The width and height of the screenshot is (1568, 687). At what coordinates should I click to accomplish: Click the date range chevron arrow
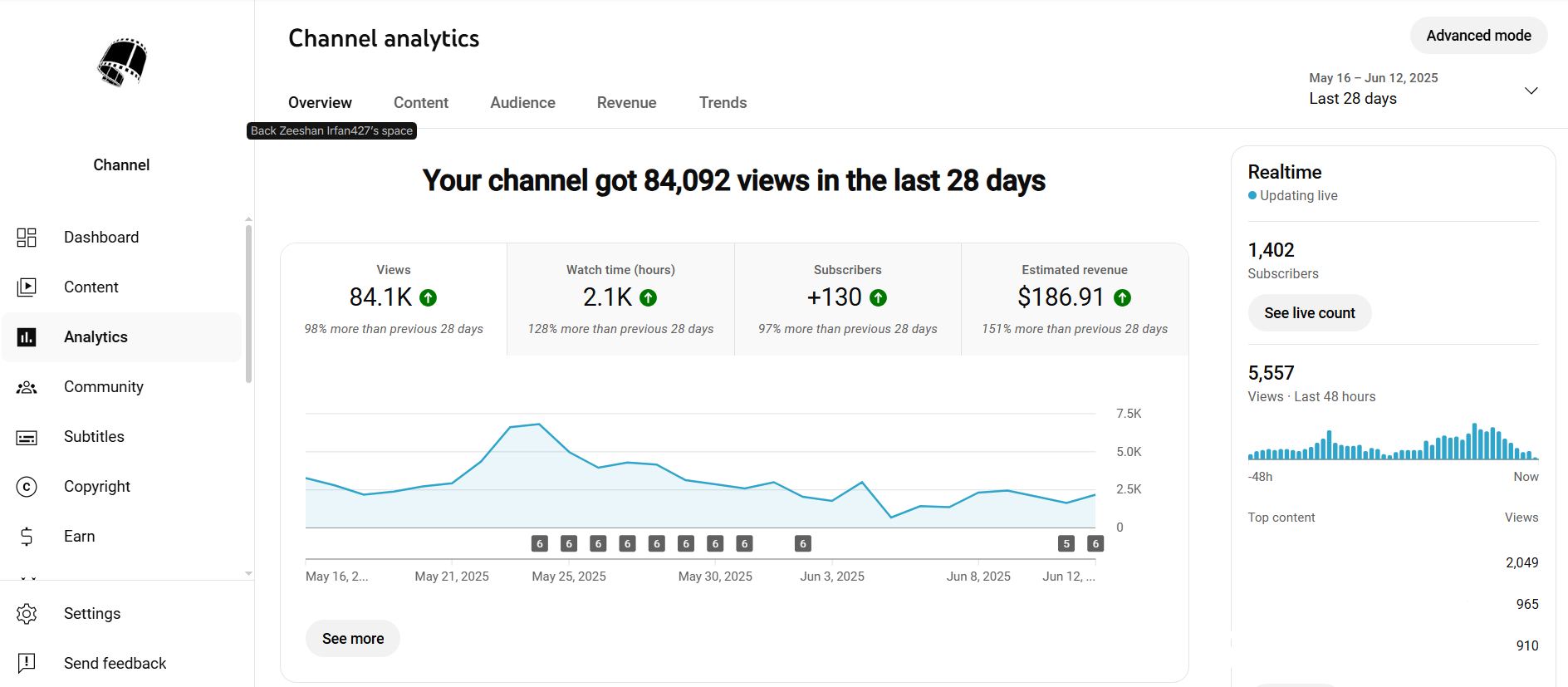point(1531,91)
